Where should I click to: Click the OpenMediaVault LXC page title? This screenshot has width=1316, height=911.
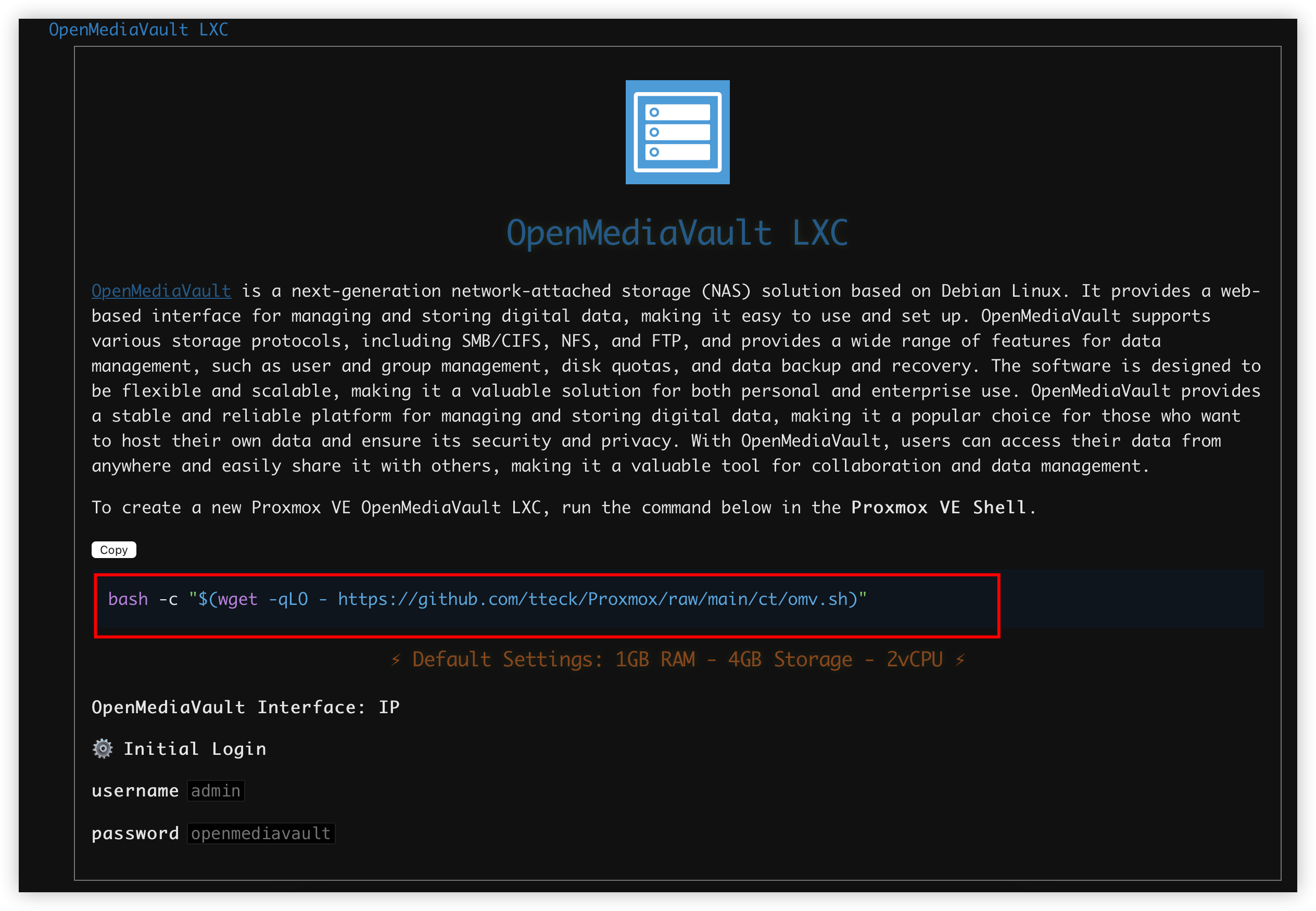[677, 231]
